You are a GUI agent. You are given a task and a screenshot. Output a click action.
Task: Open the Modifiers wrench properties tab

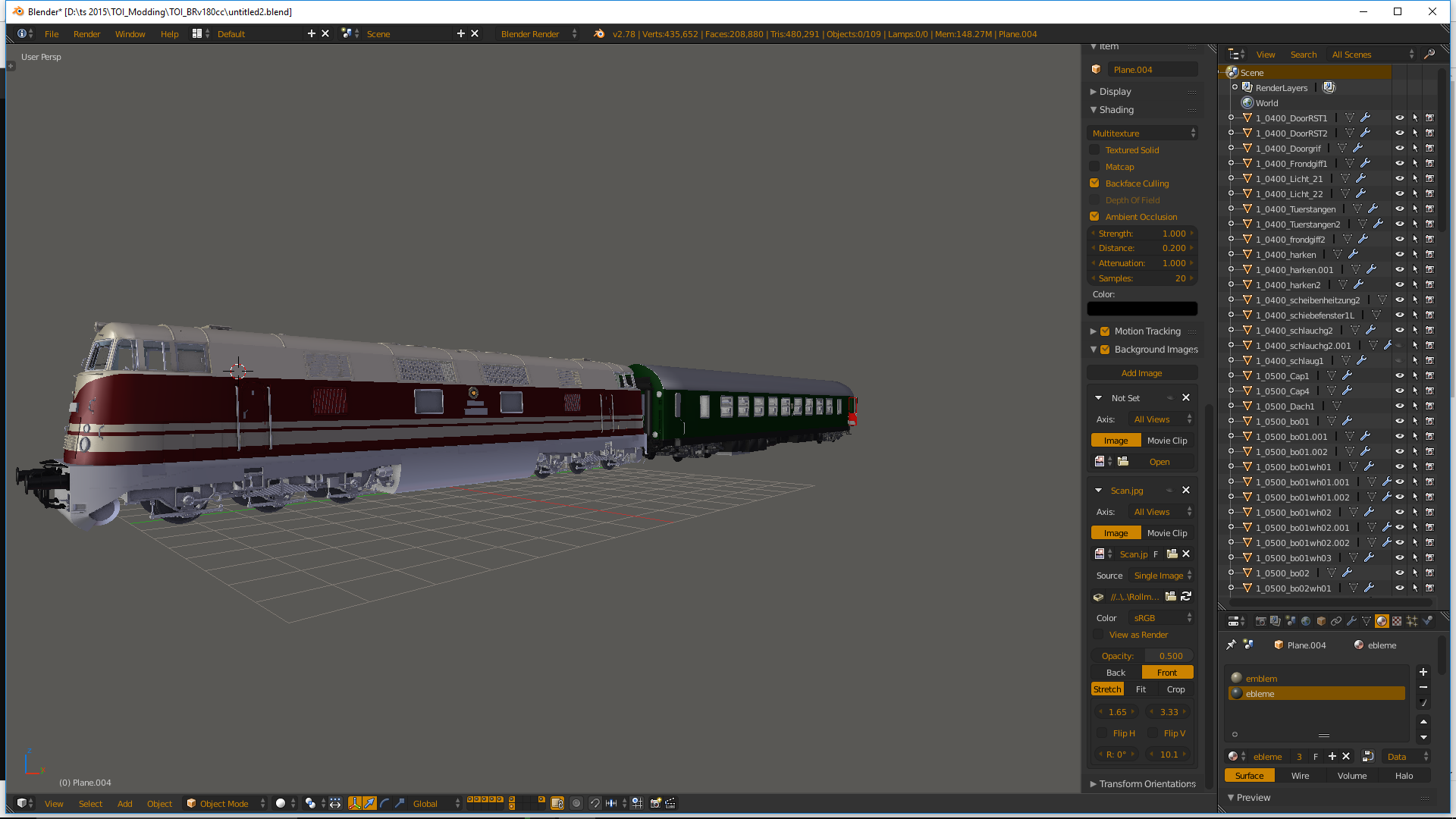point(1351,621)
